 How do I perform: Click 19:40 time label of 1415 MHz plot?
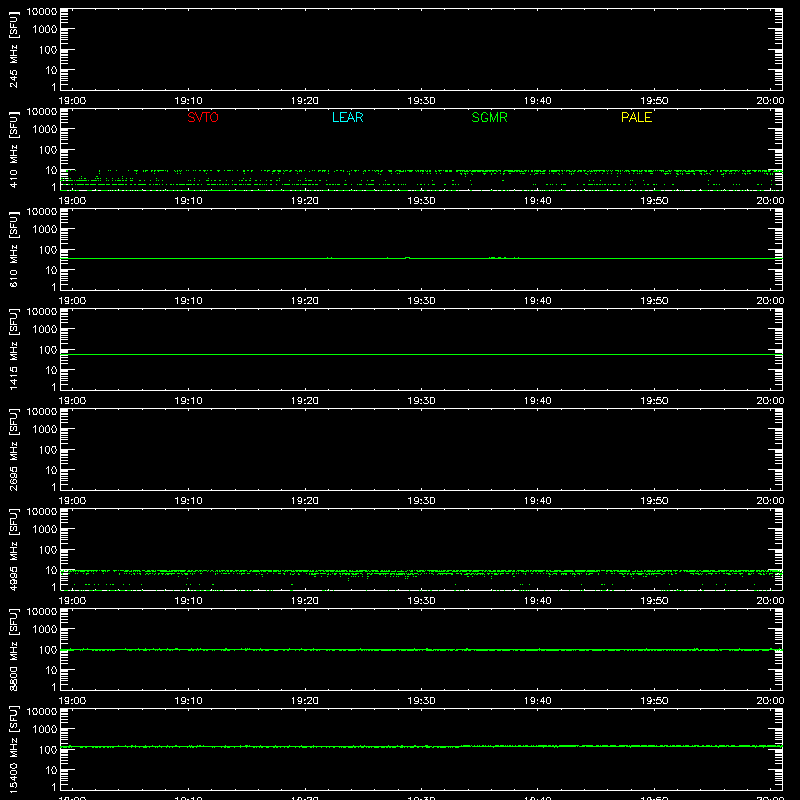coord(538,401)
